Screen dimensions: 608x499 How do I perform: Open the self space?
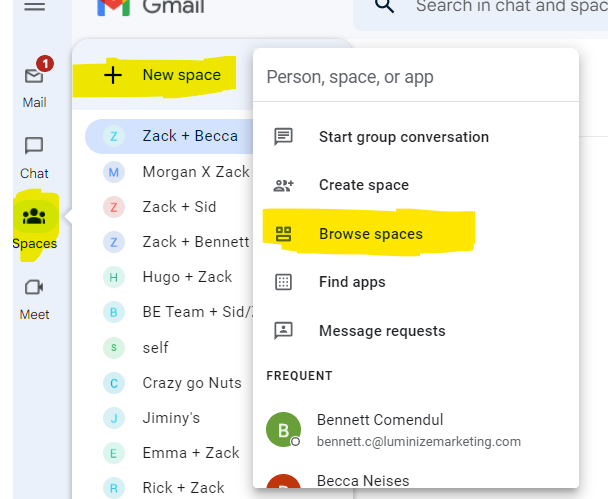tap(169, 347)
